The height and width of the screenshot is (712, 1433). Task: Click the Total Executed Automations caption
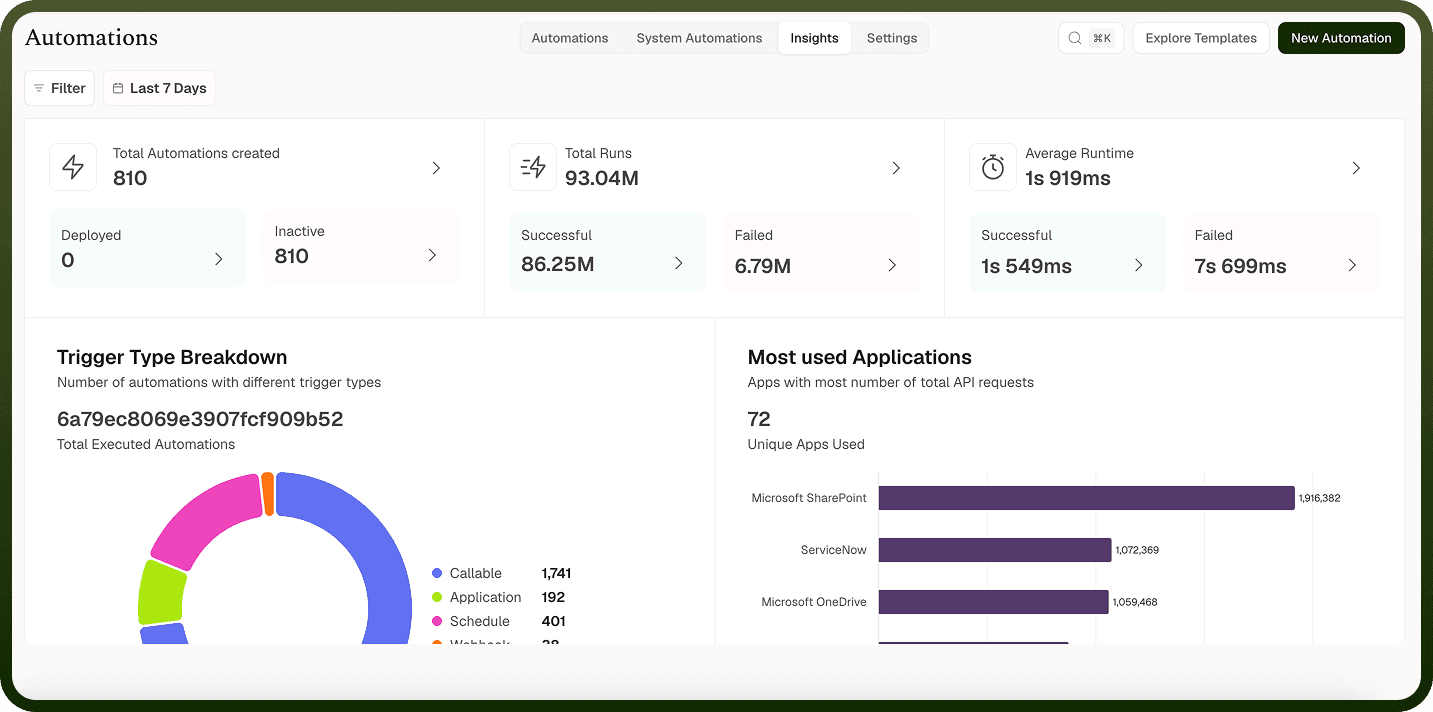coord(146,444)
